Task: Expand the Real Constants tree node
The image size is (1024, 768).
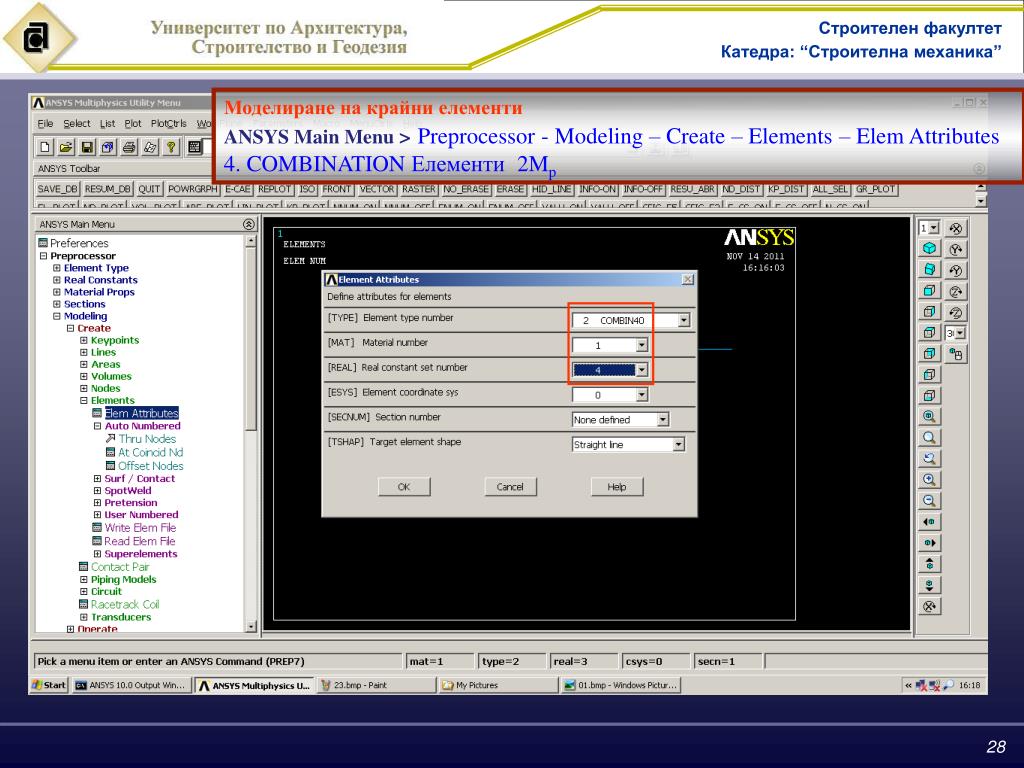Action: [57, 280]
